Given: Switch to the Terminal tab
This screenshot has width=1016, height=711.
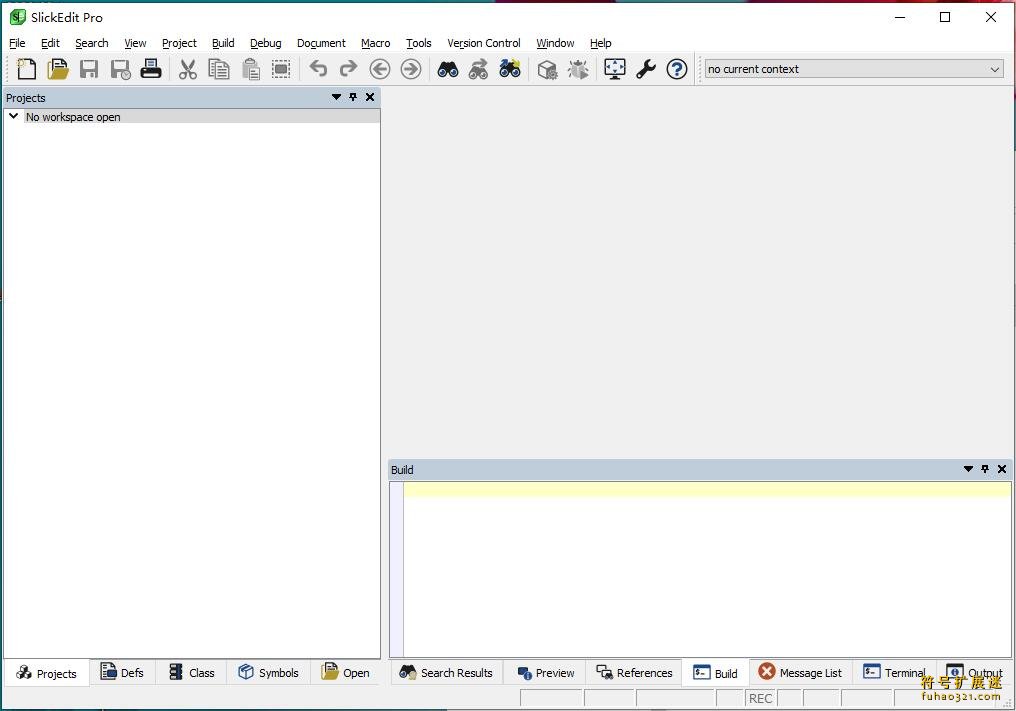Looking at the screenshot, I should point(894,673).
